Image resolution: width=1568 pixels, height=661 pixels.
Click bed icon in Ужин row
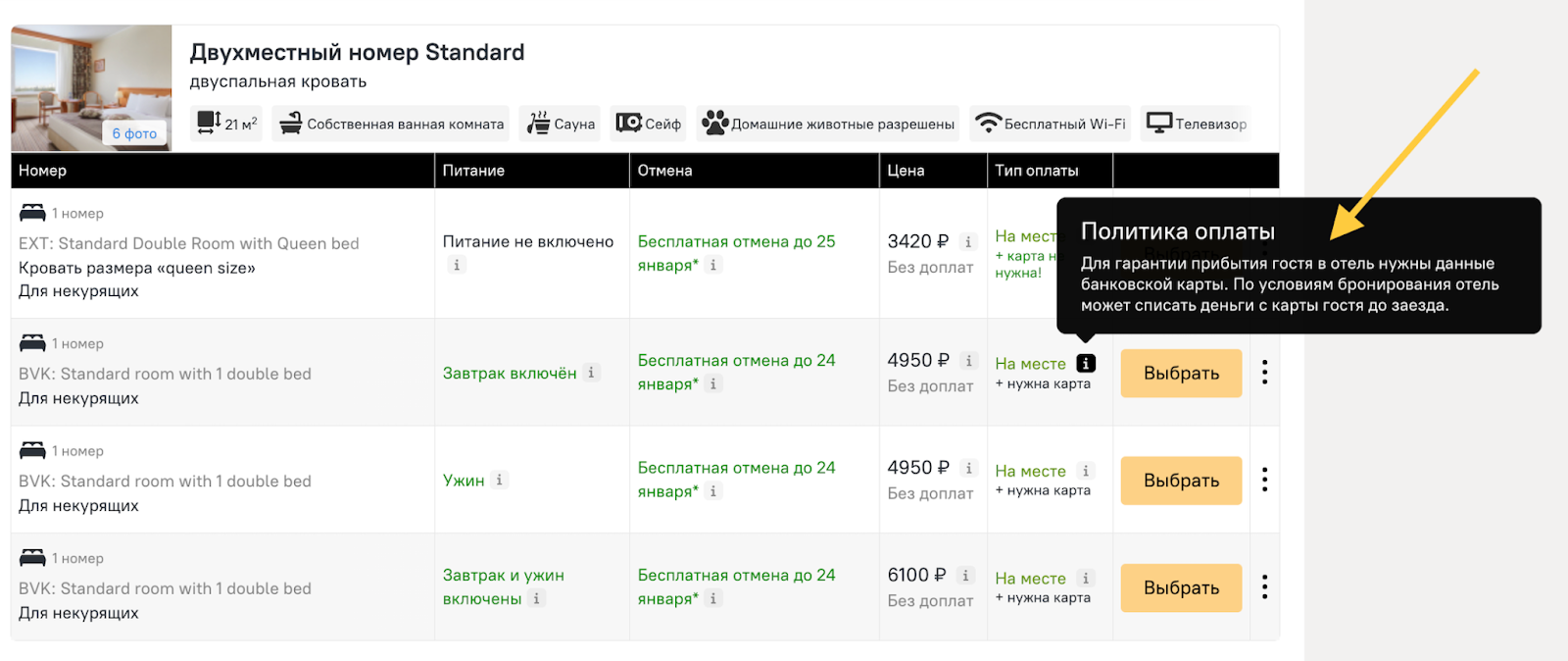pos(32,450)
